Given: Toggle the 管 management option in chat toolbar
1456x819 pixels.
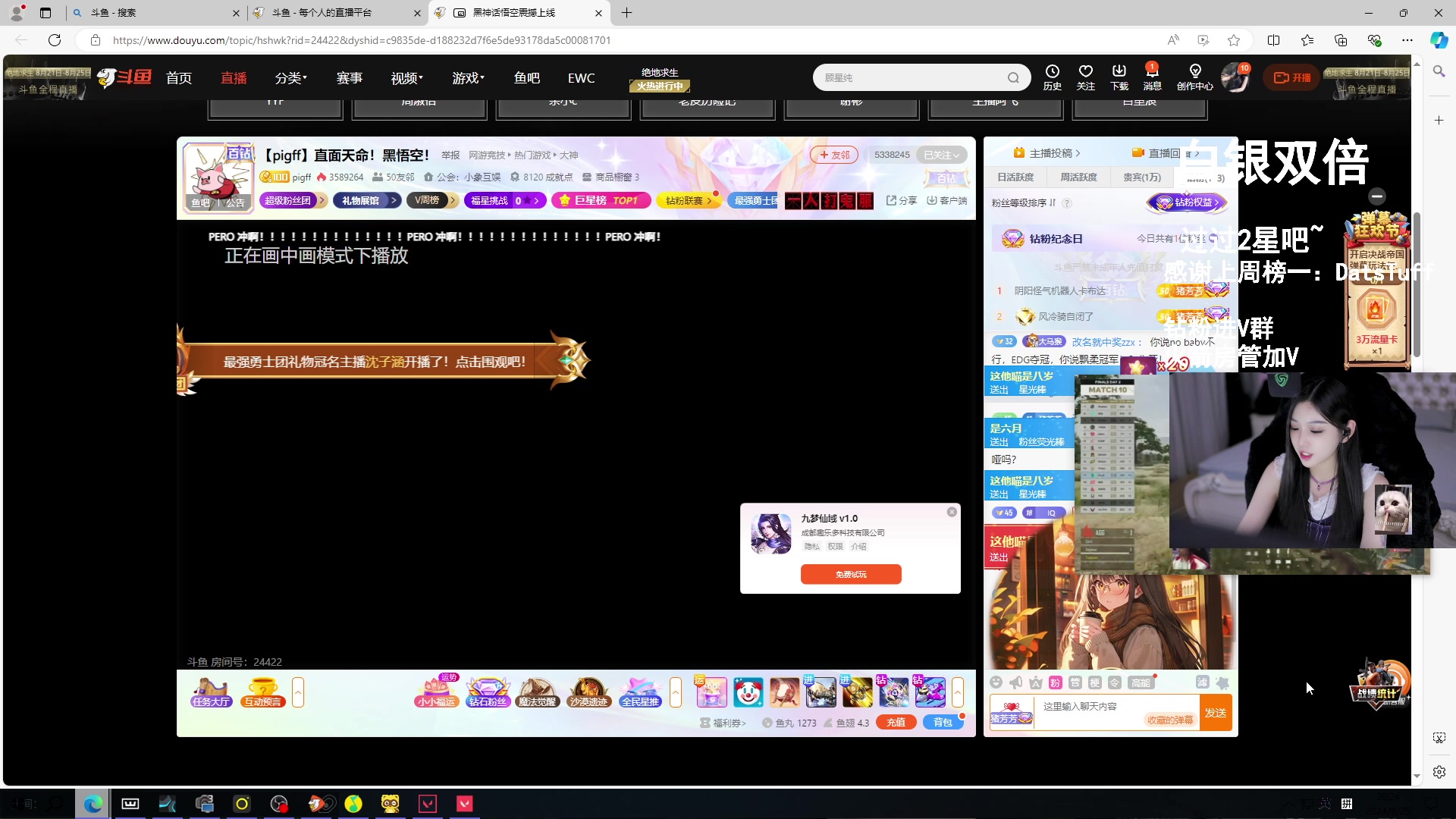Looking at the screenshot, I should pos(1075,682).
